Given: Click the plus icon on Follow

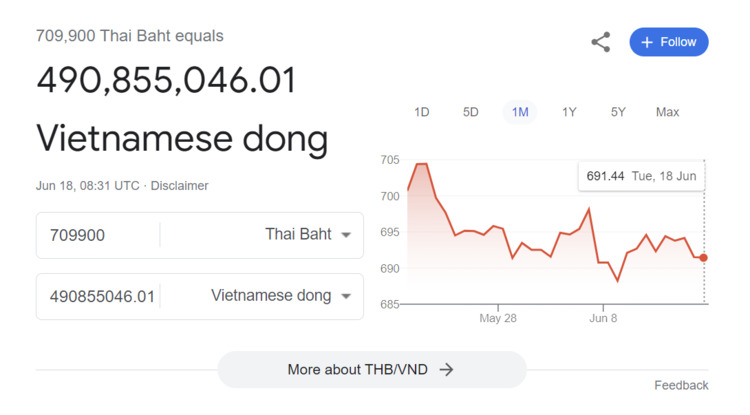Looking at the screenshot, I should pos(647,42).
